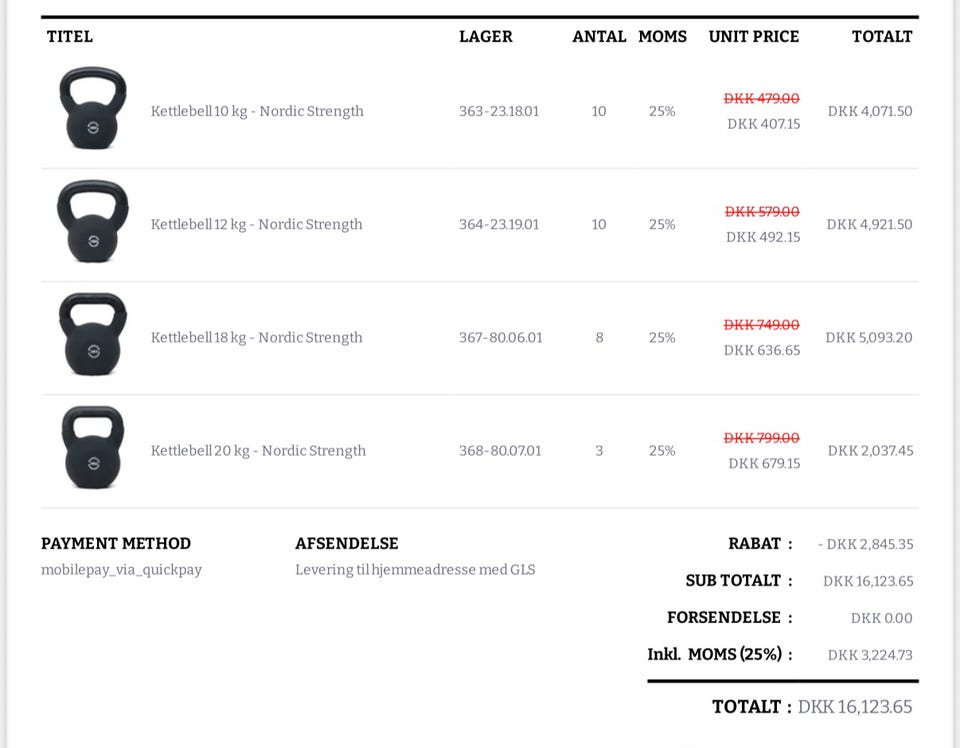Click the crossed-out price DKK 479.00
Image resolution: width=960 pixels, height=748 pixels.
click(762, 98)
